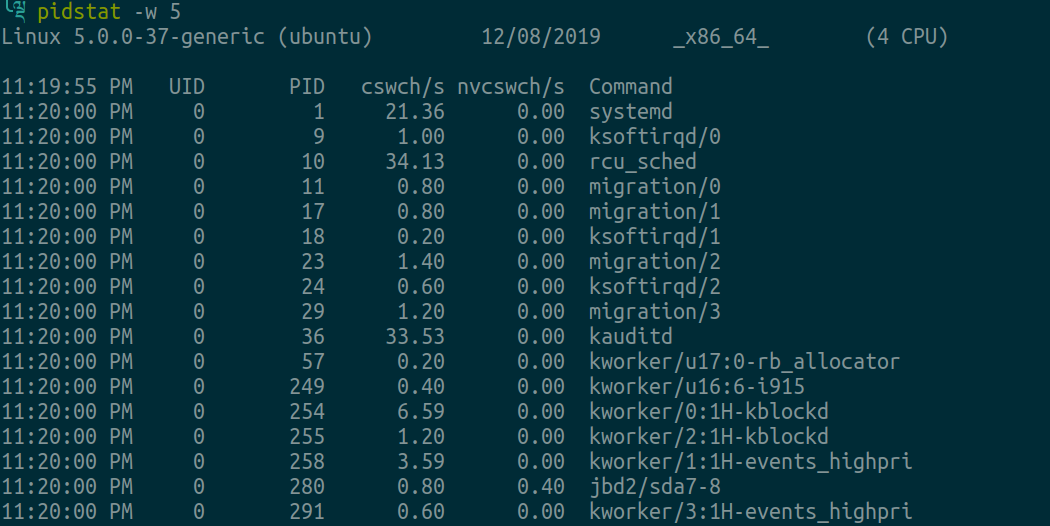Click PID 254 in the list

tap(307, 411)
